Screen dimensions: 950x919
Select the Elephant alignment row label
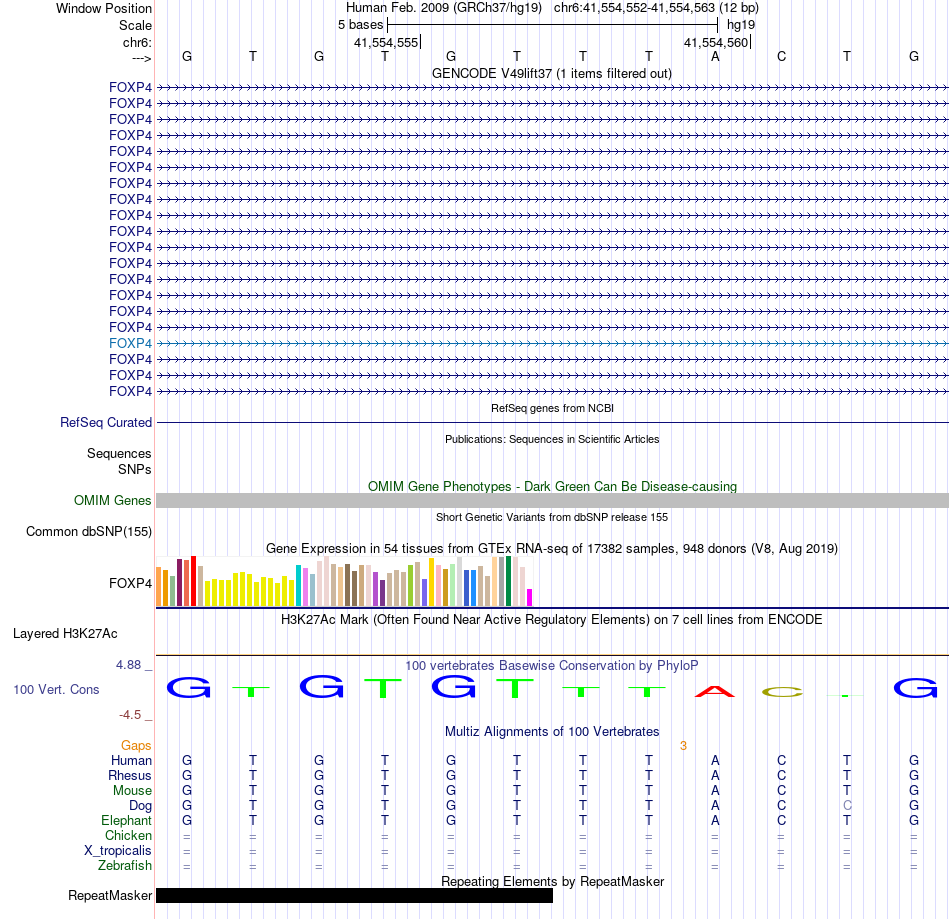tap(126, 821)
